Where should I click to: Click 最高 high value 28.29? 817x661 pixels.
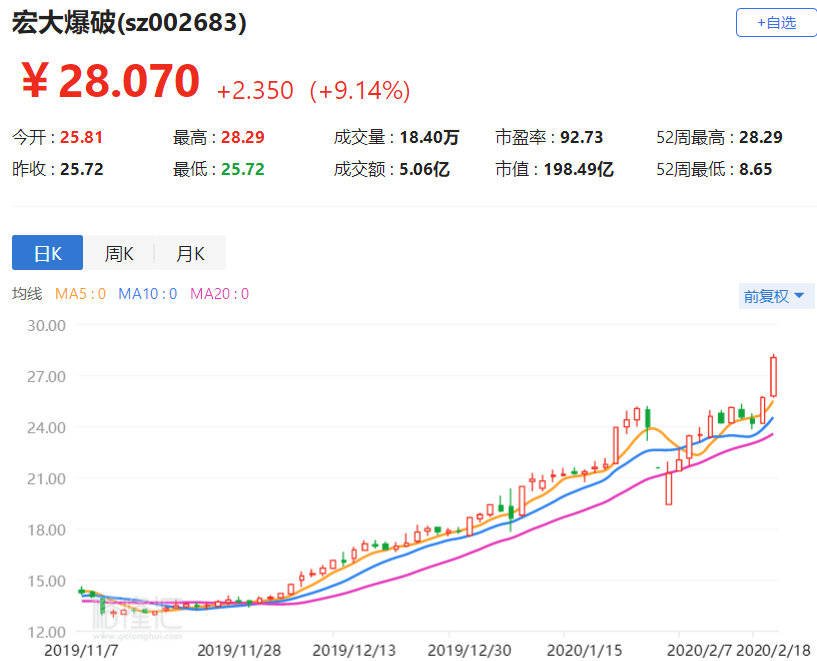(x=243, y=137)
